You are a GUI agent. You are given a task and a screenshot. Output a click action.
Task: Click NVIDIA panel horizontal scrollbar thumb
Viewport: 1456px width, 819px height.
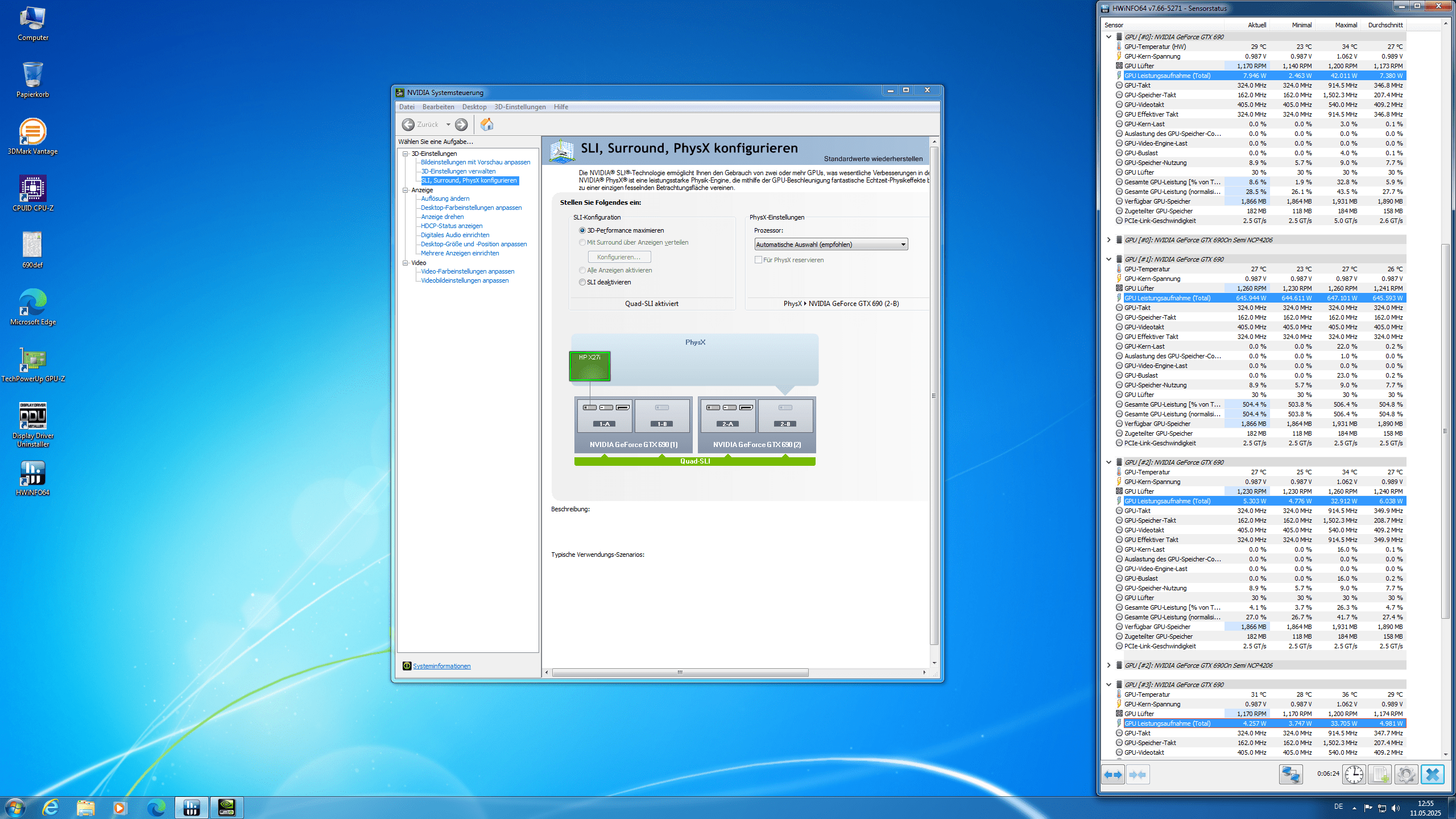point(680,672)
